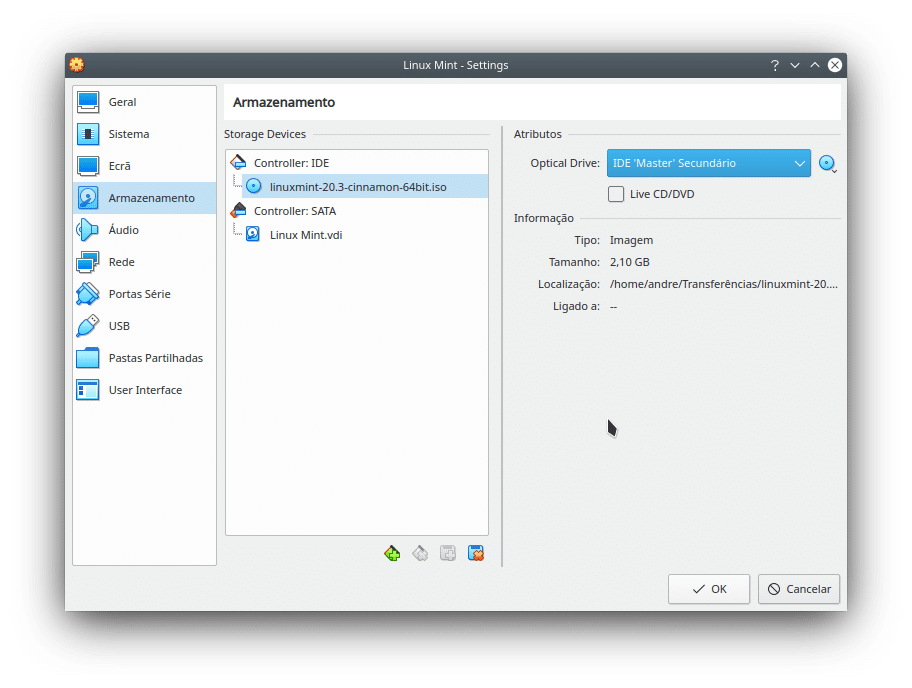Click the add attachment icon
912x688 pixels.
click(x=448, y=553)
